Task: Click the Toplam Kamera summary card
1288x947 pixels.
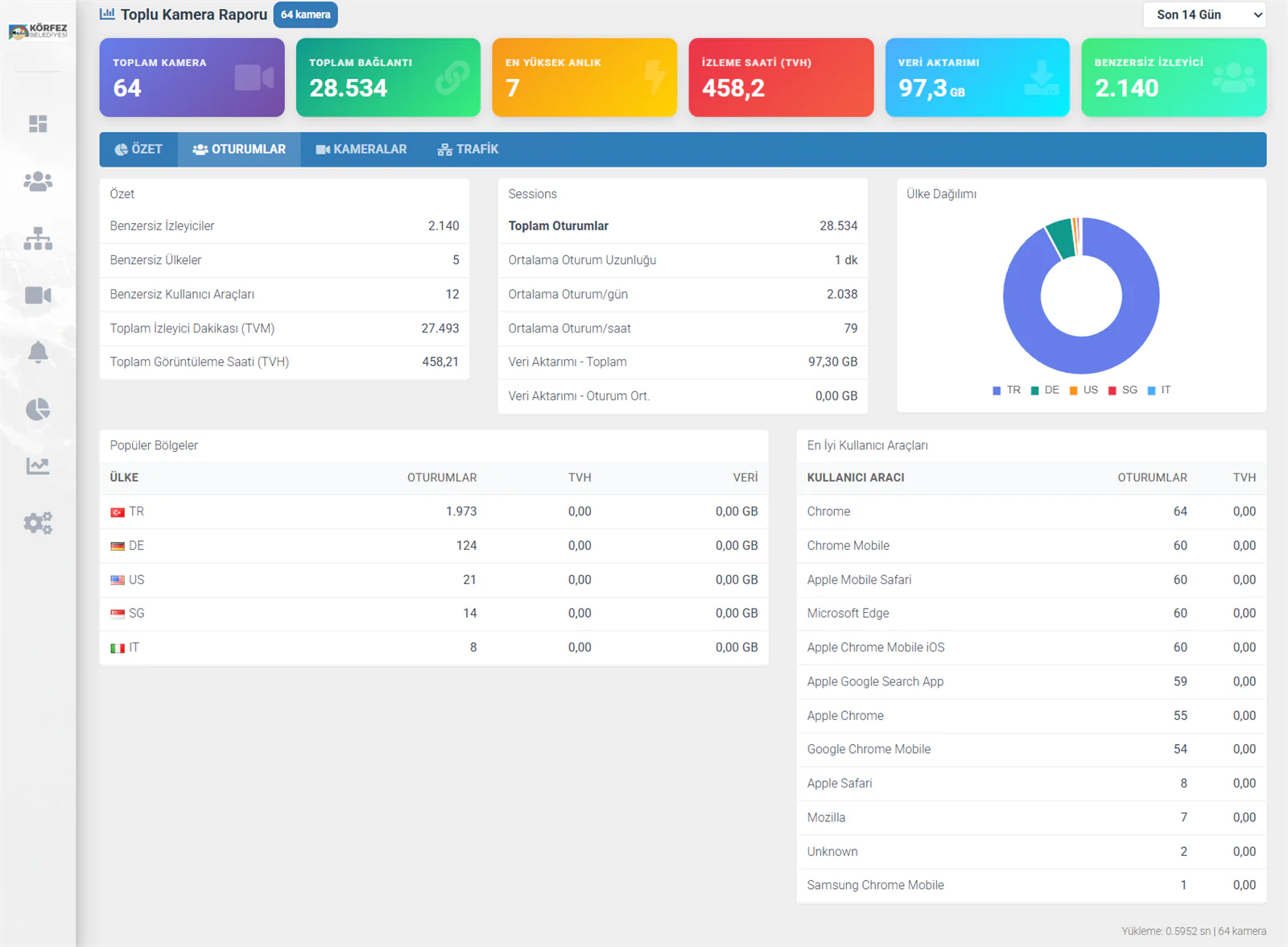Action: click(192, 77)
